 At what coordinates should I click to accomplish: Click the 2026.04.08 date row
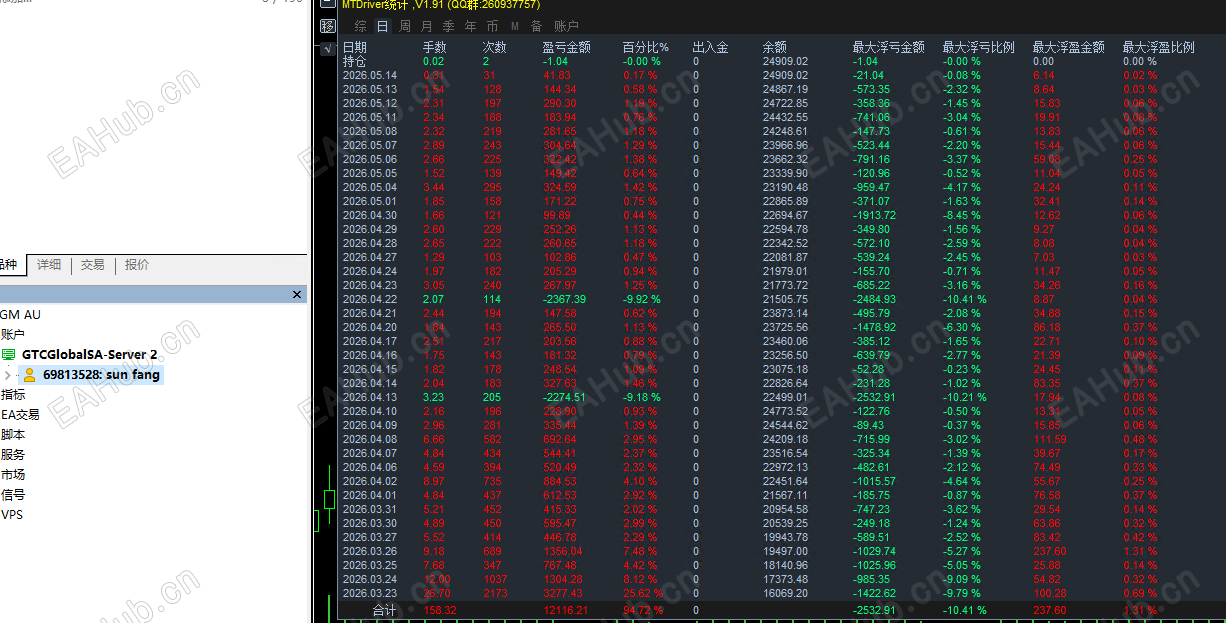[x=370, y=439]
